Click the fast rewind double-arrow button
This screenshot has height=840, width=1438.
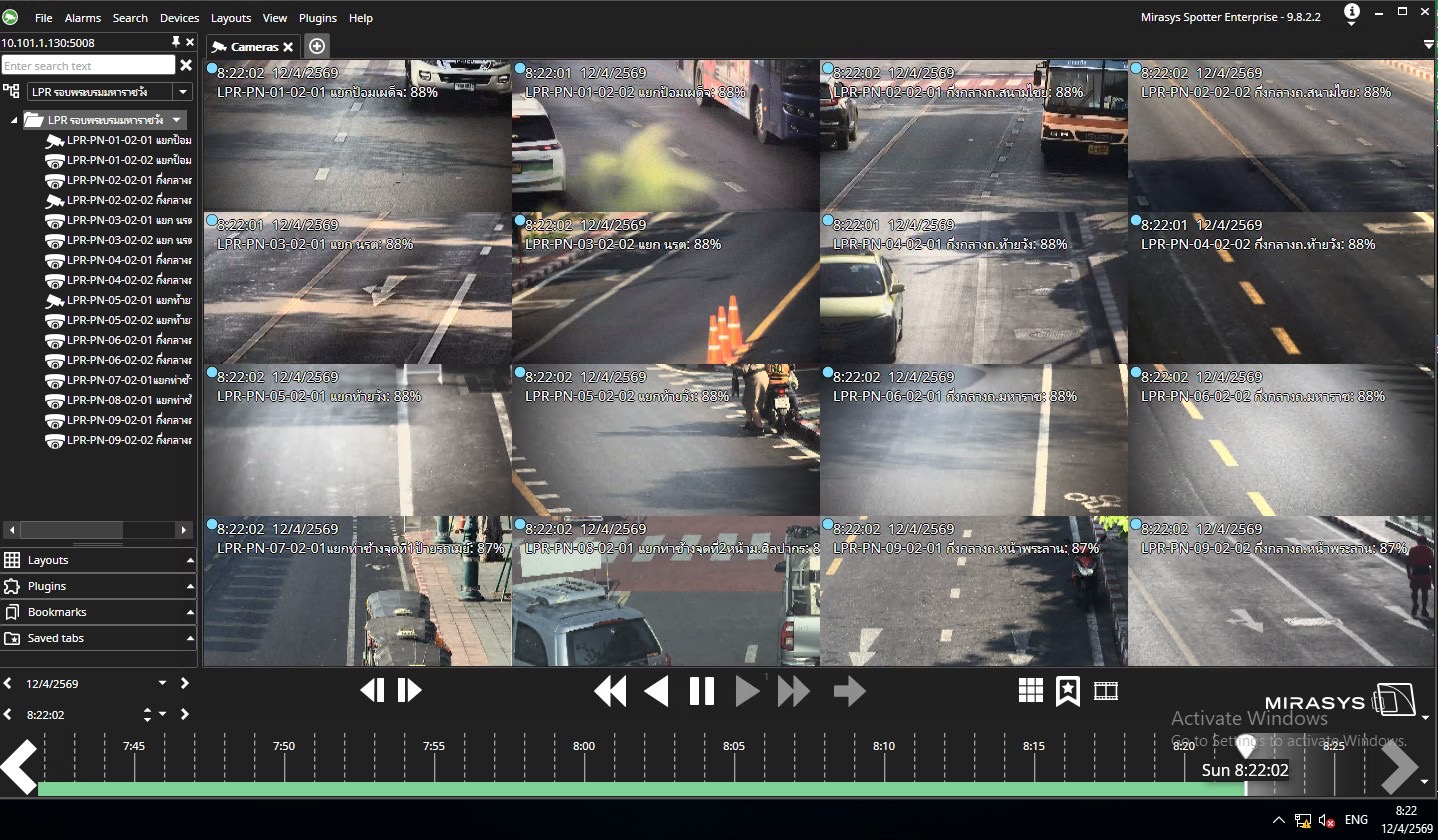tap(610, 691)
